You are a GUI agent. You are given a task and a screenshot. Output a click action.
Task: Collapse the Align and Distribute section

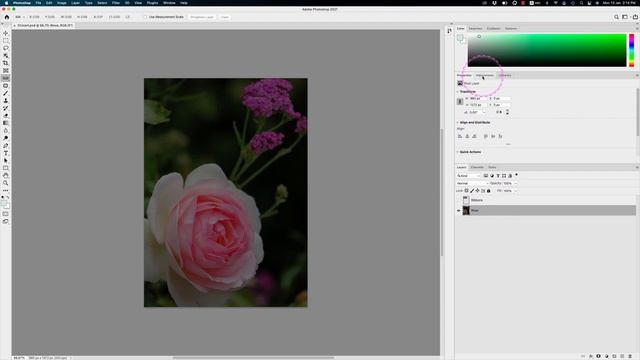pos(458,122)
